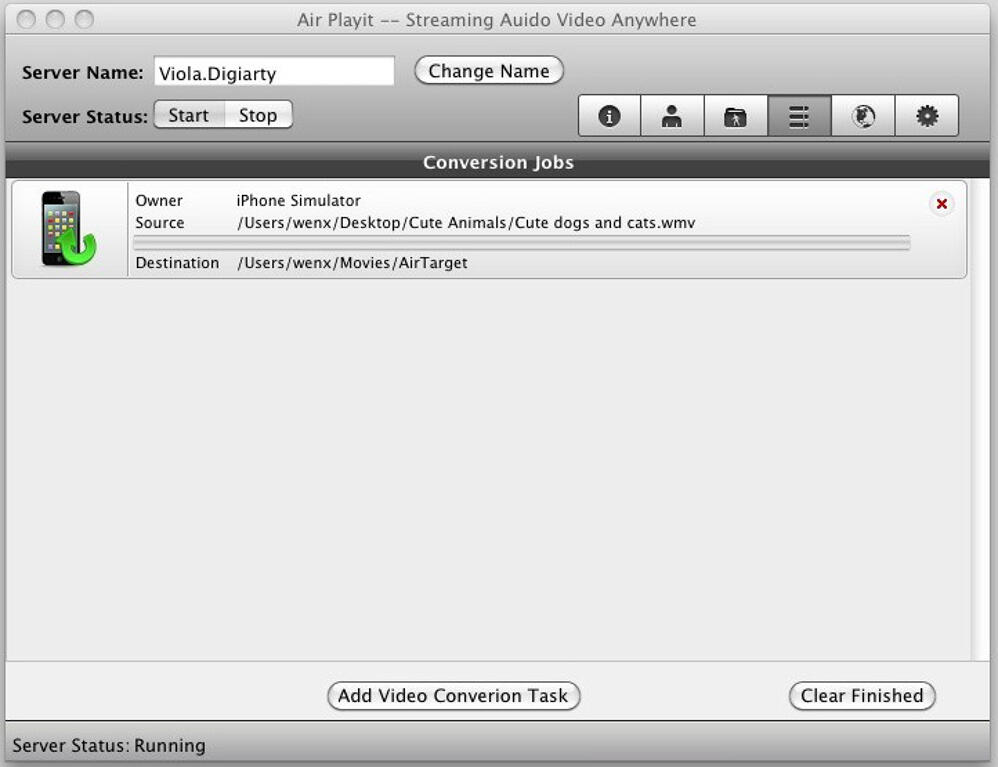Screen dimensions: 998x767
Task: Click the window minimize traffic light
Action: [x=55, y=19]
